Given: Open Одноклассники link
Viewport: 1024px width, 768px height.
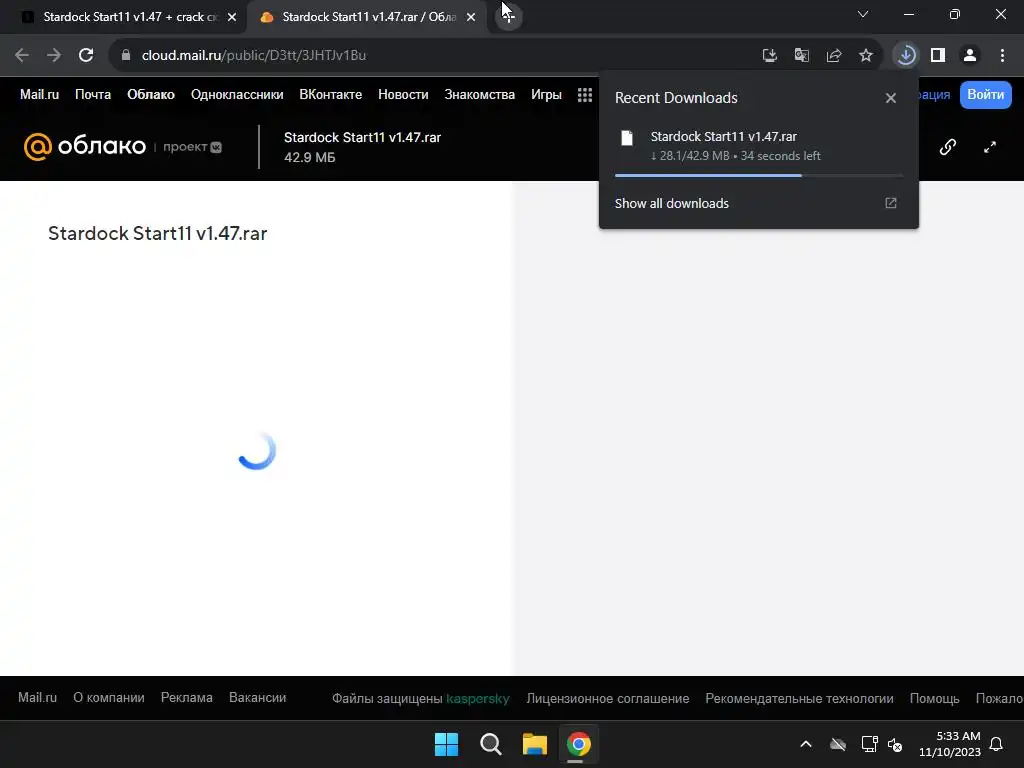Looking at the screenshot, I should 237,95.
